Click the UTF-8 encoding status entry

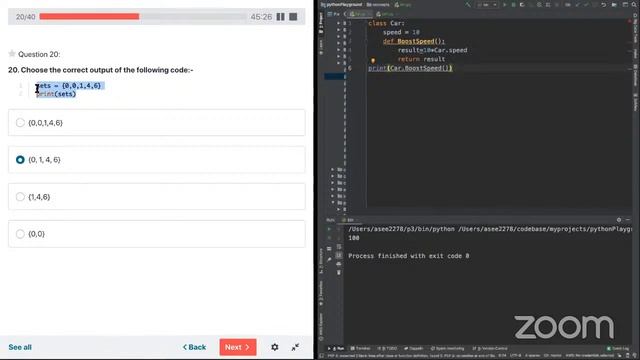516,356
